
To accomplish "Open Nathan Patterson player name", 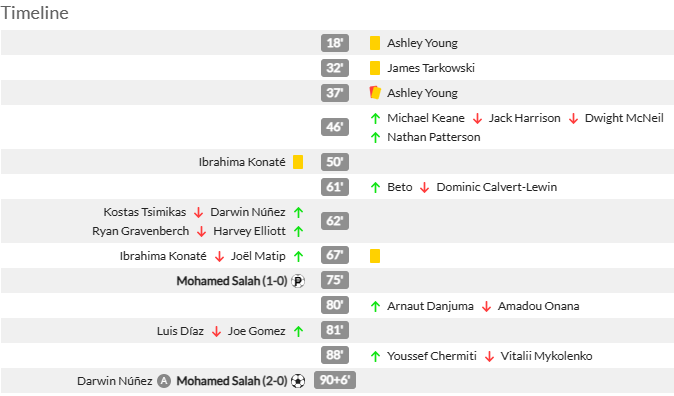I will click(434, 137).
